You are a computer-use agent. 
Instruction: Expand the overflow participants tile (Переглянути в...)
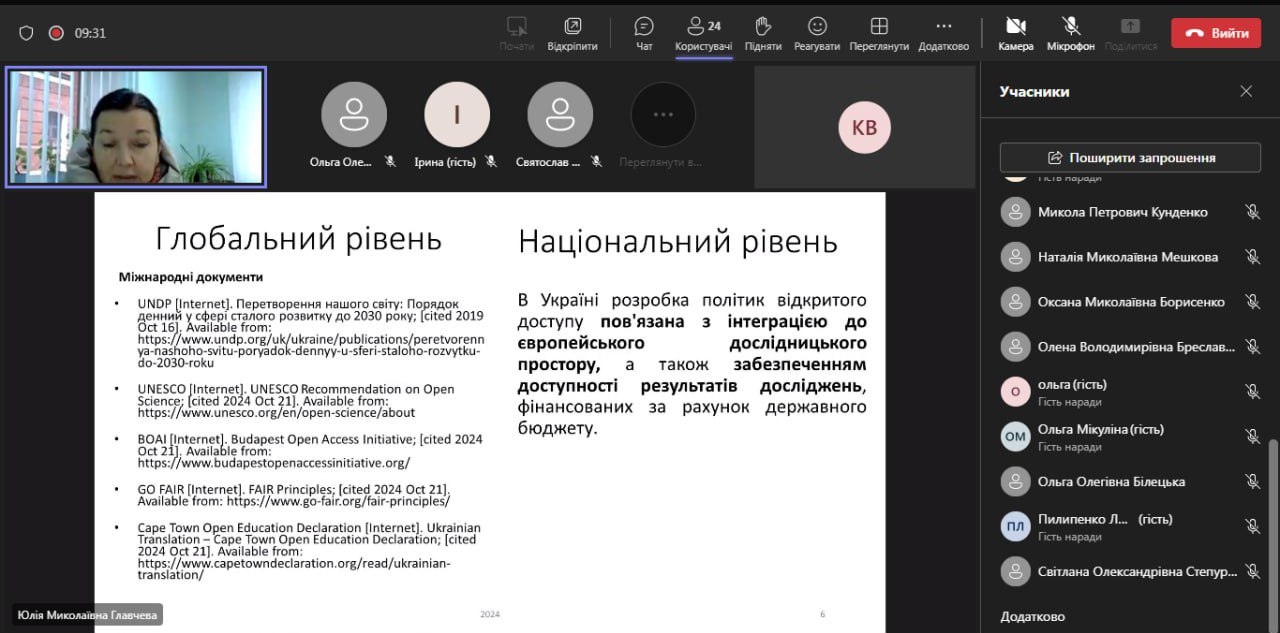pyautogui.click(x=663, y=115)
